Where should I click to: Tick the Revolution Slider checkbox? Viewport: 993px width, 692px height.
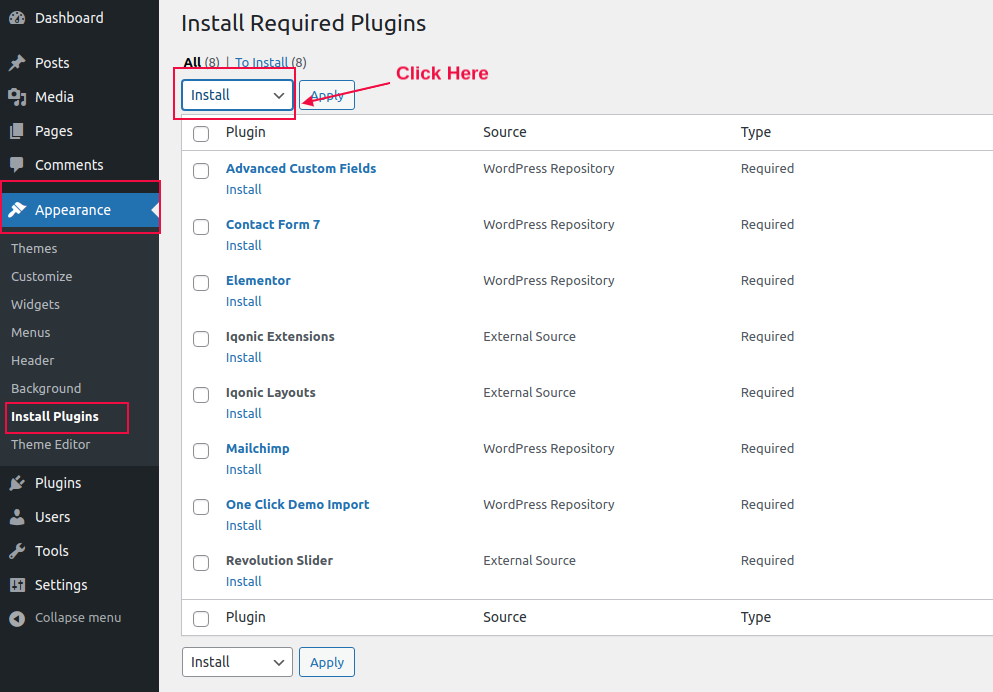pos(201,563)
